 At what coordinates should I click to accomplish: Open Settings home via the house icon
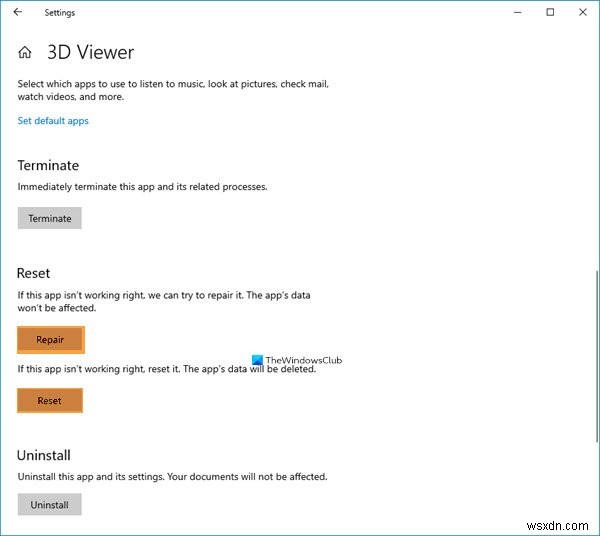[x=25, y=52]
